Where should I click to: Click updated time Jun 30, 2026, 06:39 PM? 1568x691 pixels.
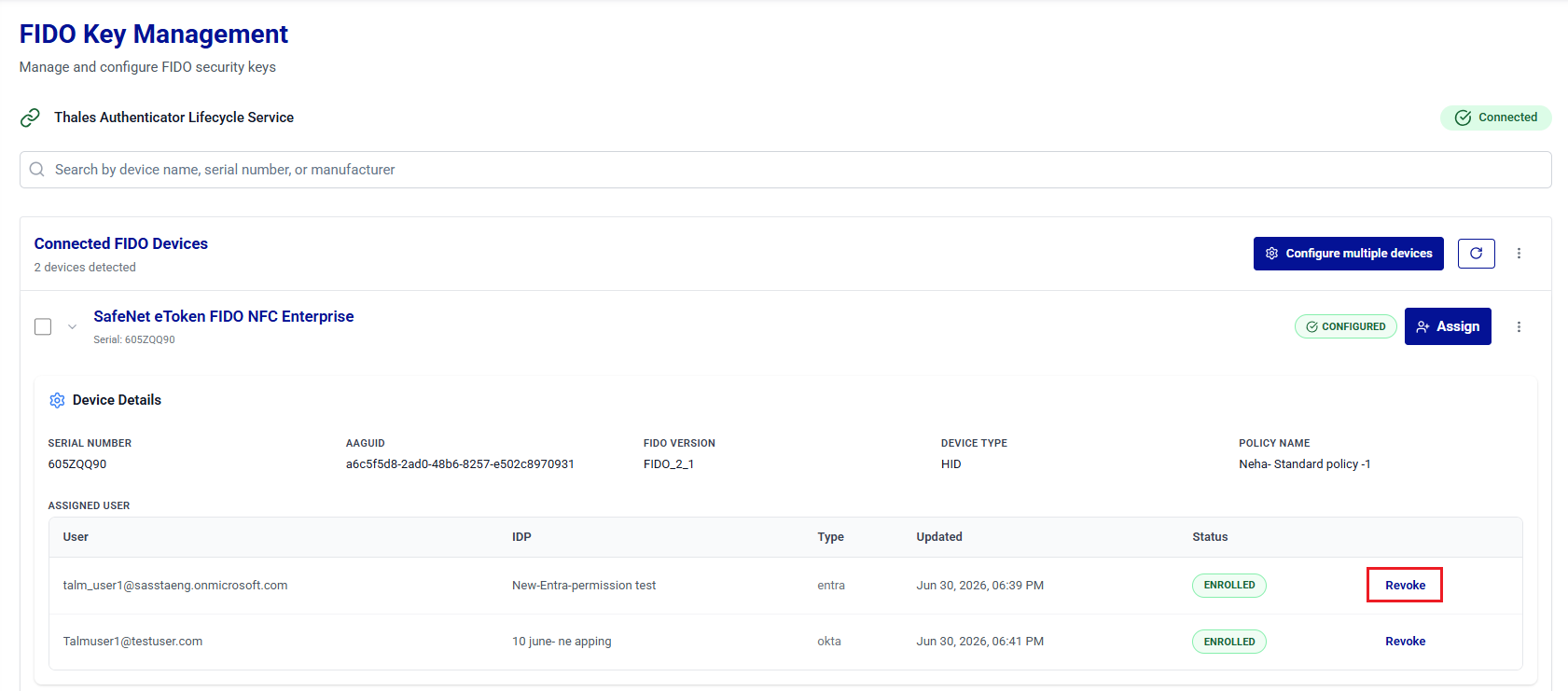(979, 586)
